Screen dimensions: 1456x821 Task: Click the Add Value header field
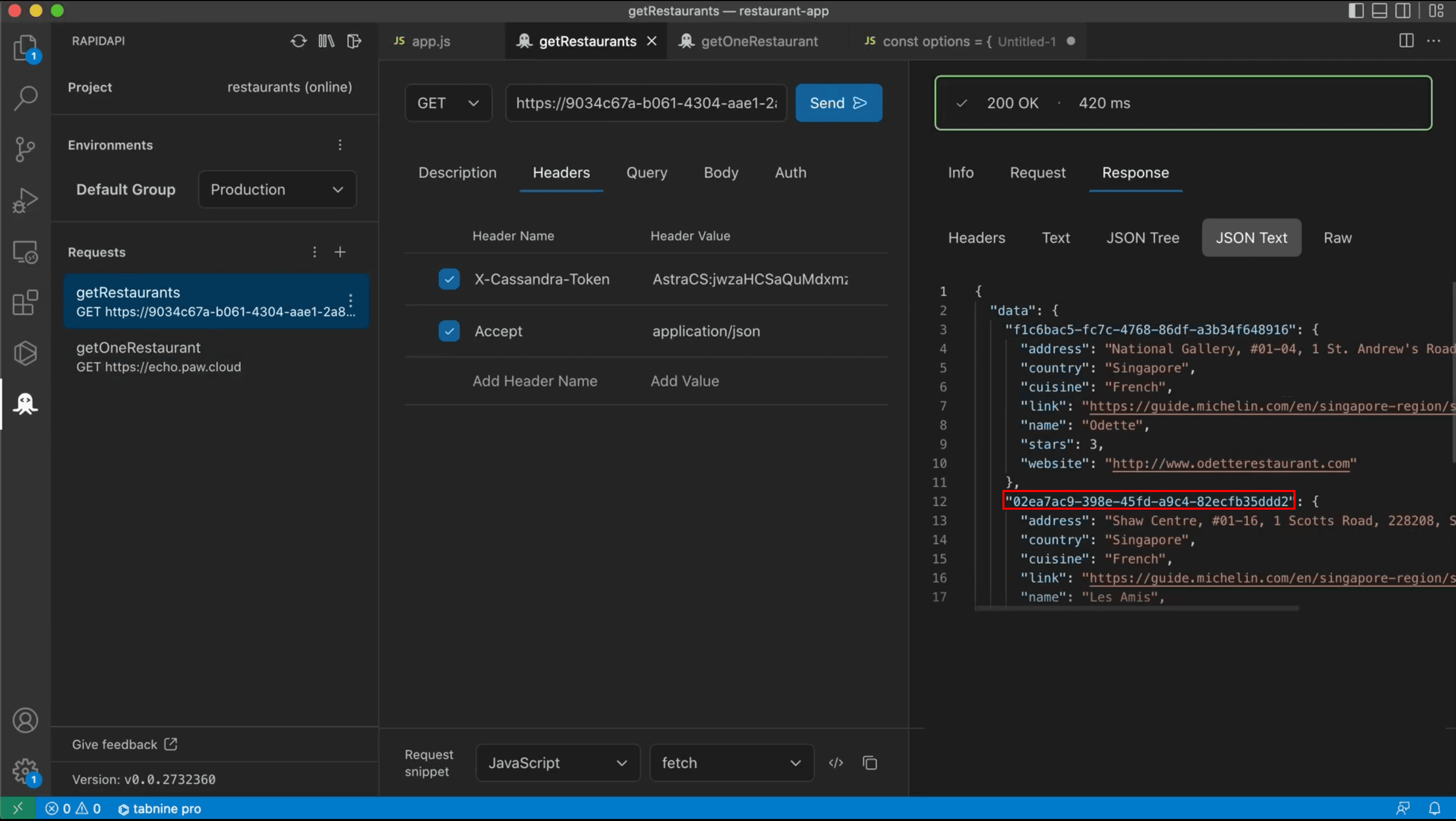coord(684,381)
